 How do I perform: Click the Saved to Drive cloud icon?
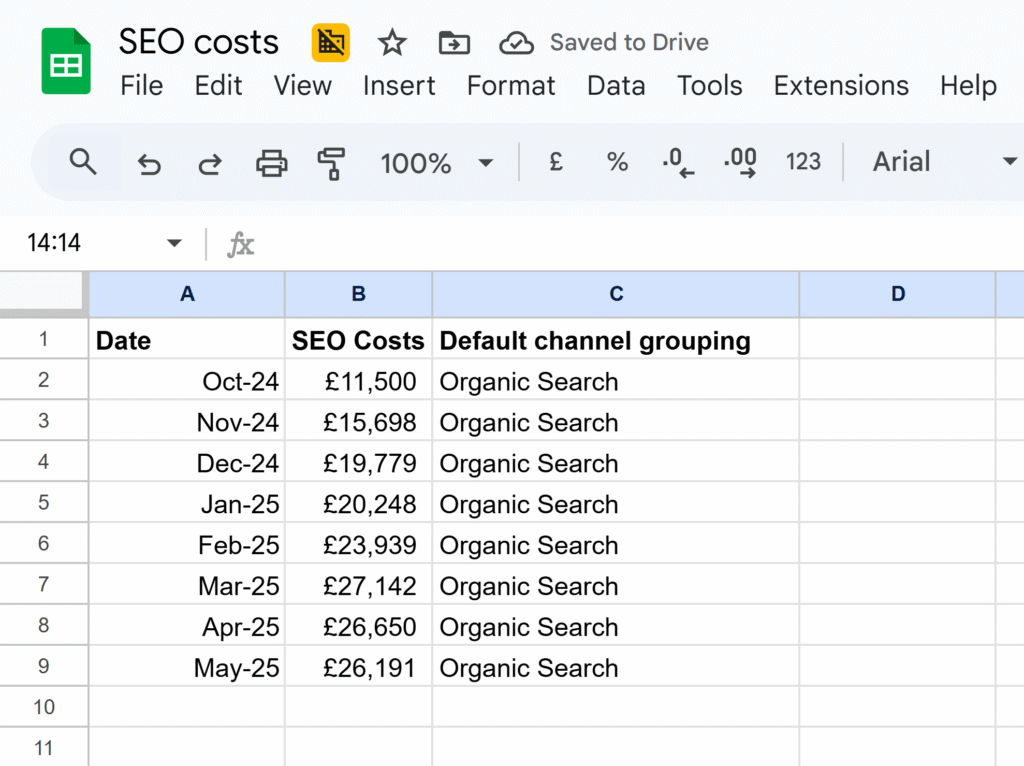(x=516, y=43)
